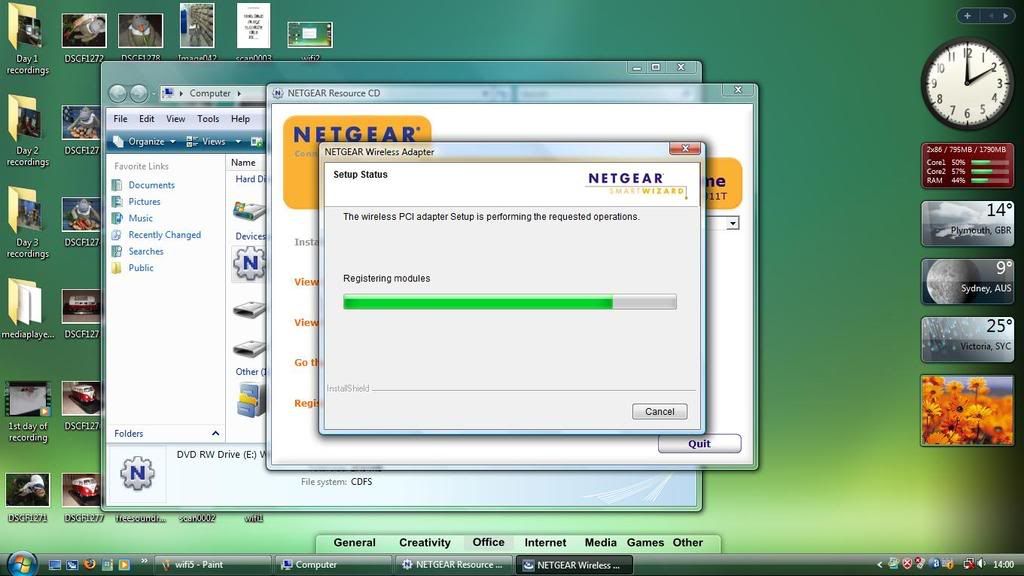The height and width of the screenshot is (576, 1024).
Task: Open the mediaplayer folder on desktop
Action: pyautogui.click(x=26, y=309)
